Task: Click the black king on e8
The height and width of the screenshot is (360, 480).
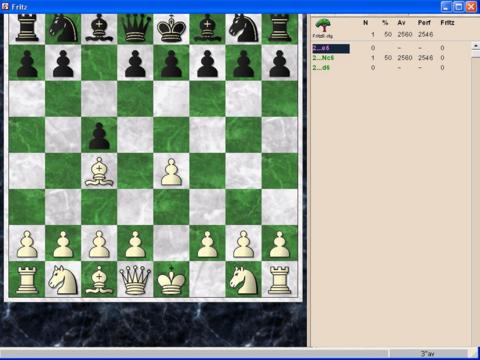Action: pyautogui.click(x=171, y=29)
